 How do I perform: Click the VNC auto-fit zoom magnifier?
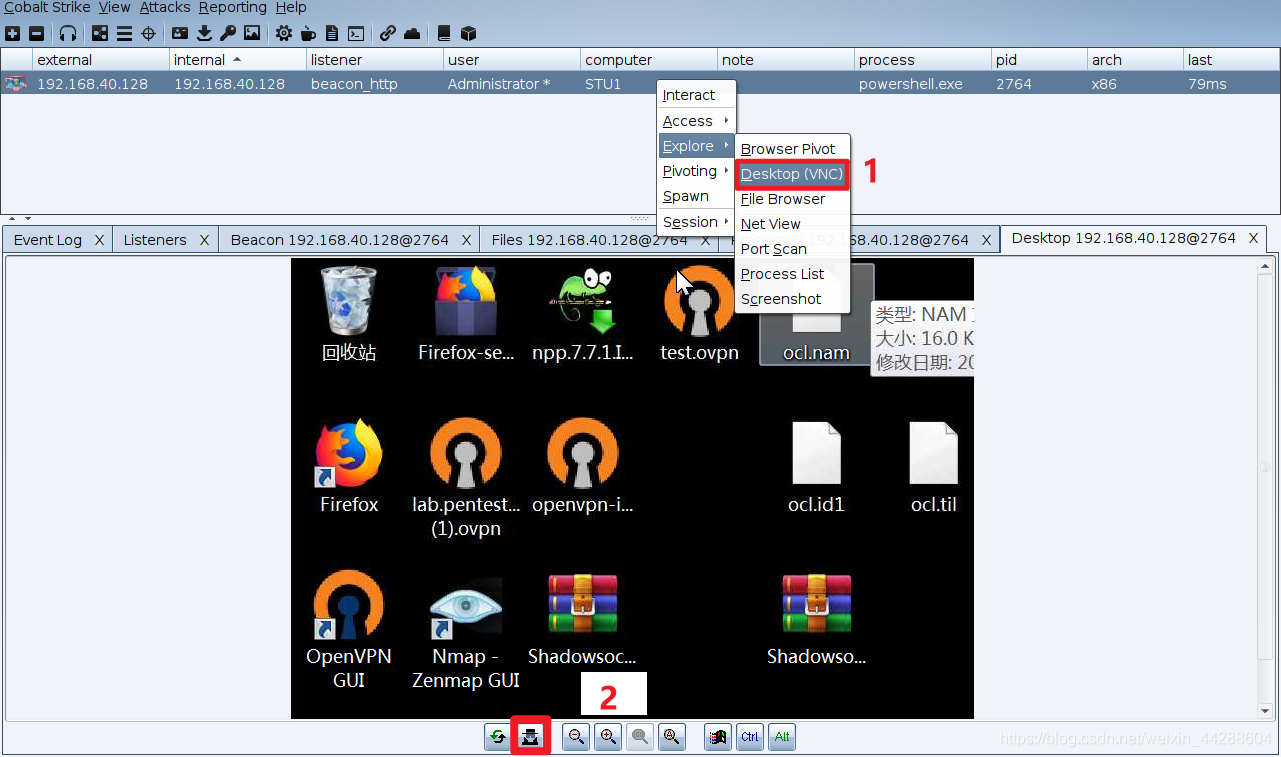point(672,737)
